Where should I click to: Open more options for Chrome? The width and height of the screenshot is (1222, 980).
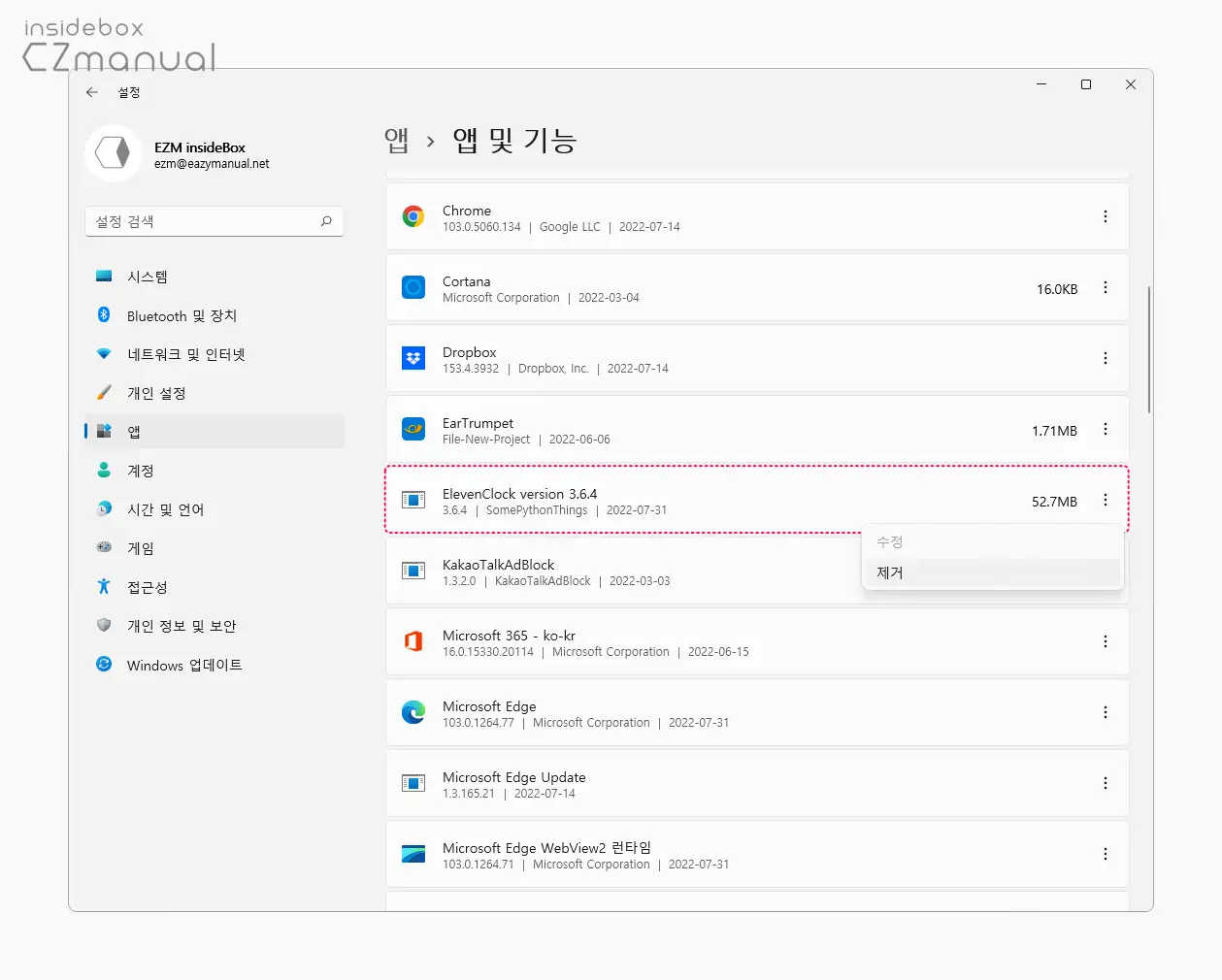[x=1106, y=217]
